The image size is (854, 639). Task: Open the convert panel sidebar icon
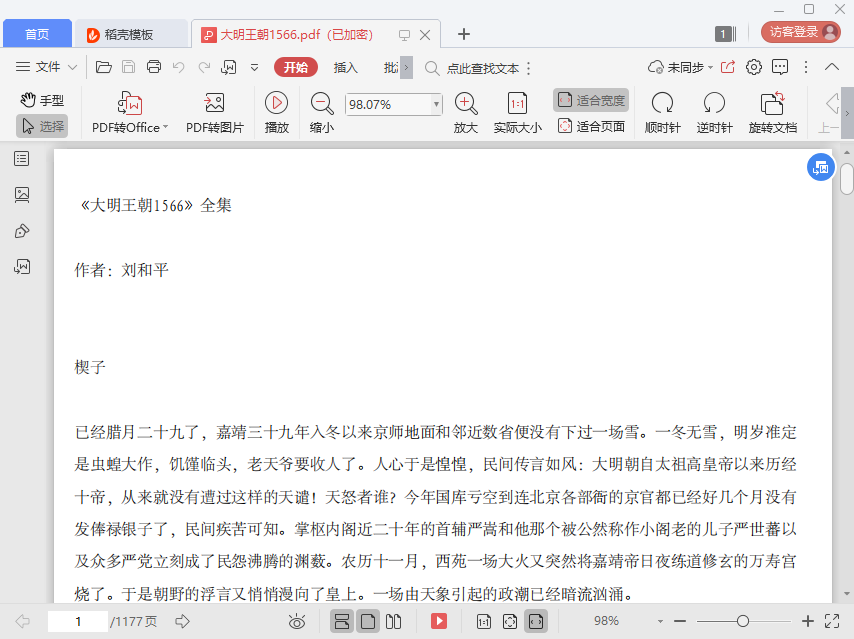click(x=22, y=266)
